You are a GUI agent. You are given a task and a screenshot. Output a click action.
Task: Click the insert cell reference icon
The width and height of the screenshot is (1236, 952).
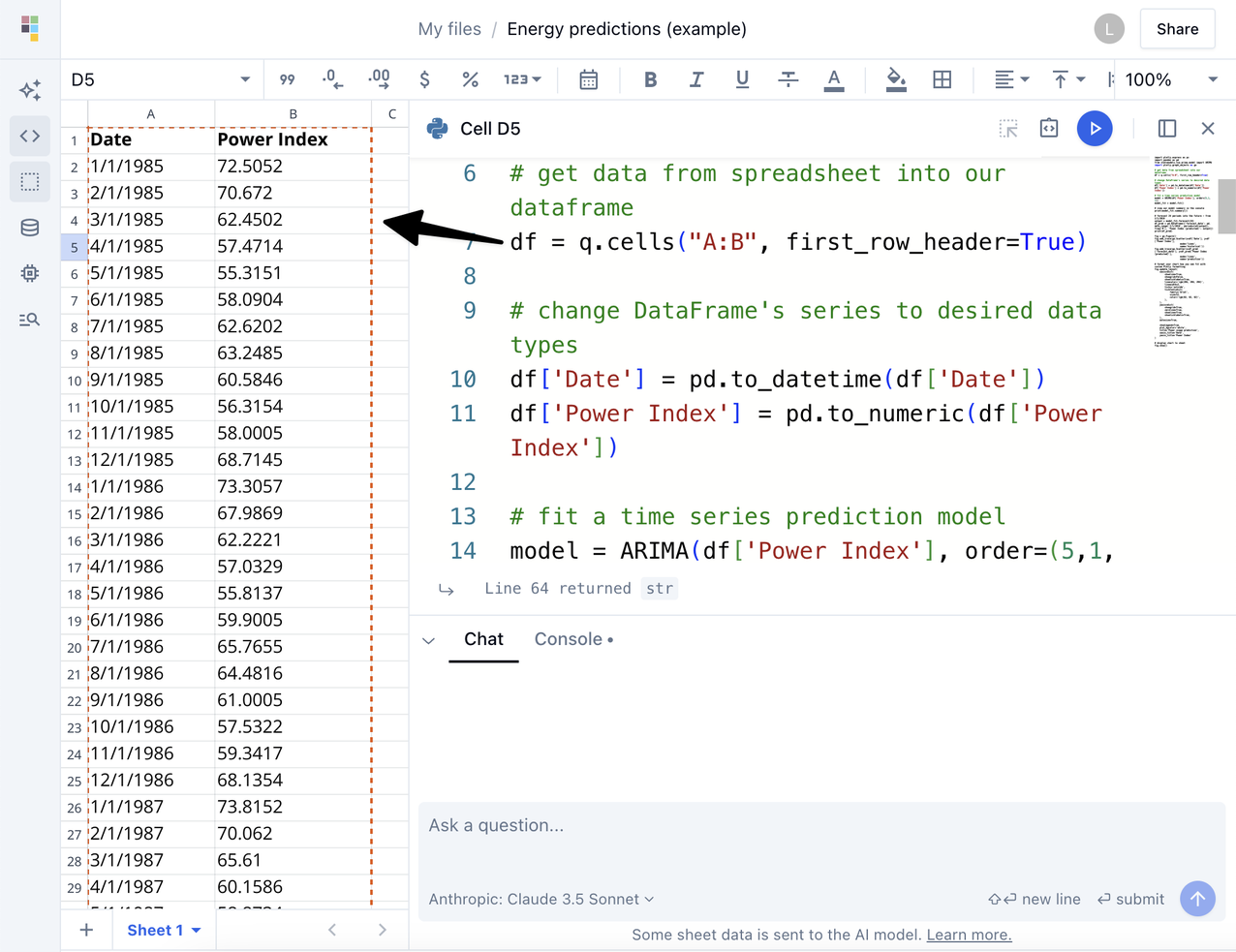1008,128
